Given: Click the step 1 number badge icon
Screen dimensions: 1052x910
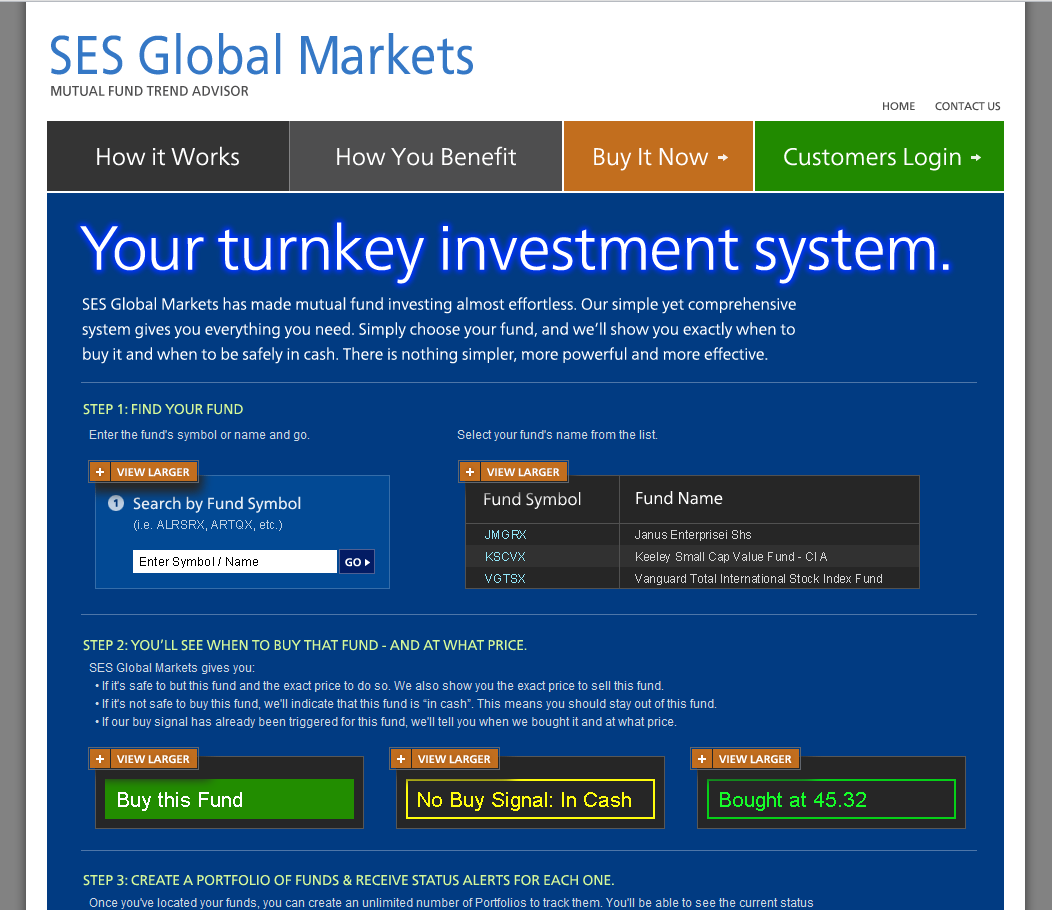Looking at the screenshot, I should point(116,504).
